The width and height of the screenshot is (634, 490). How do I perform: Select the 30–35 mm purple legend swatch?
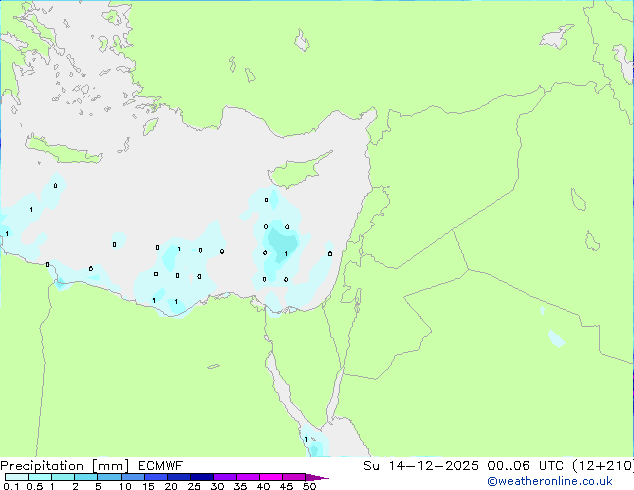click(x=224, y=477)
